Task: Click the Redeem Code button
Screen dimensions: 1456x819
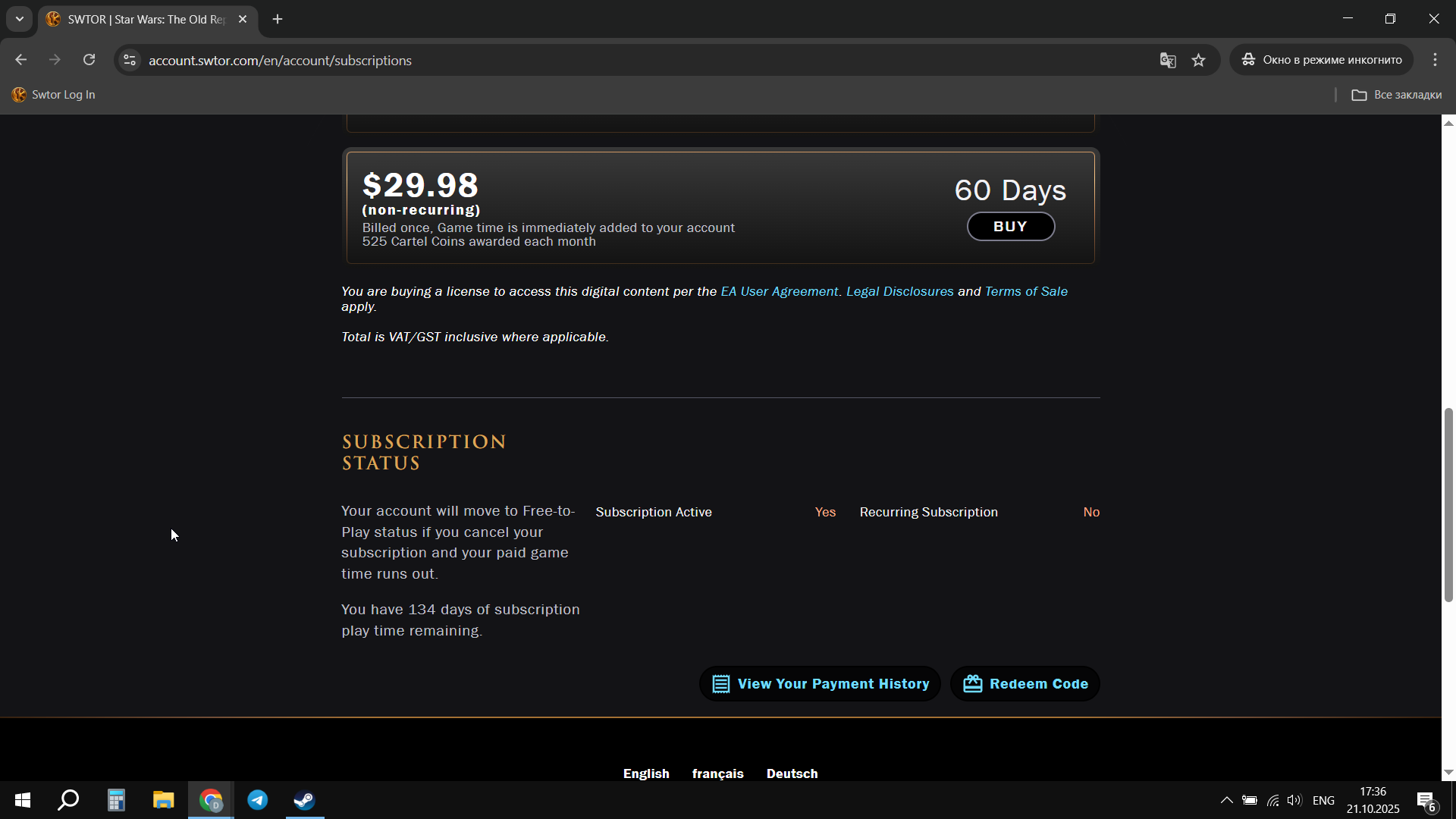Action: (x=1025, y=684)
